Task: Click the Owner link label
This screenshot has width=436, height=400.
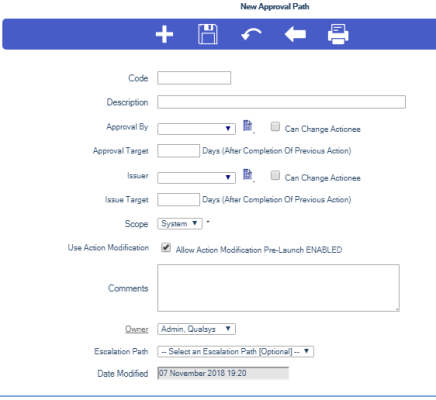Action: 137,329
